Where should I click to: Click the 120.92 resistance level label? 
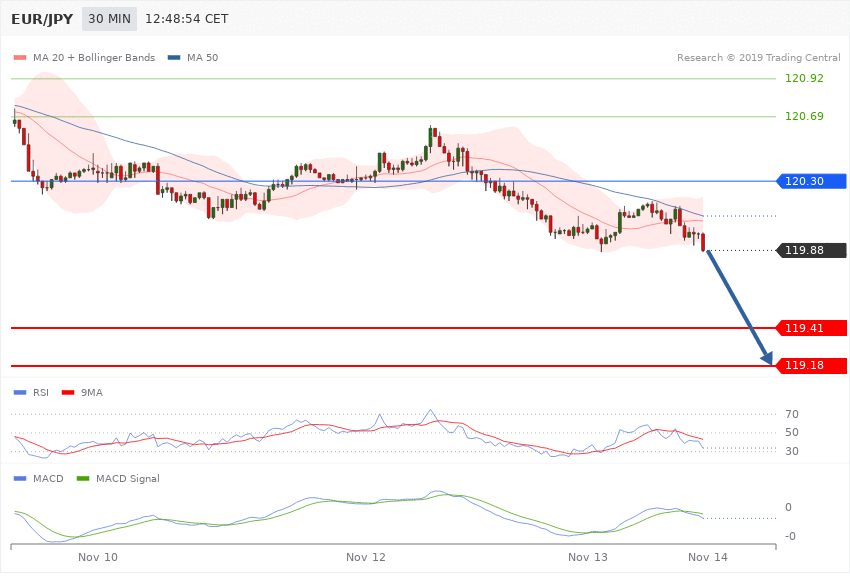[804, 78]
